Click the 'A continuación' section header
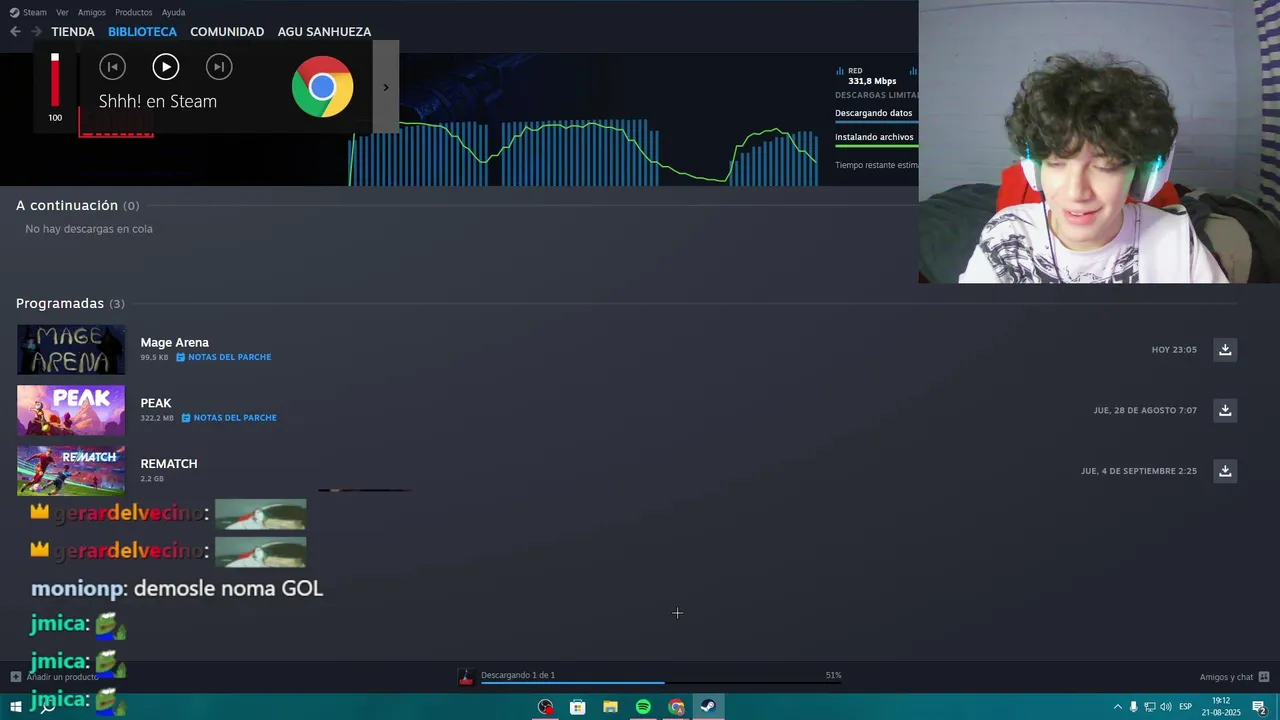Viewport: 1280px width, 720px height. (67, 205)
